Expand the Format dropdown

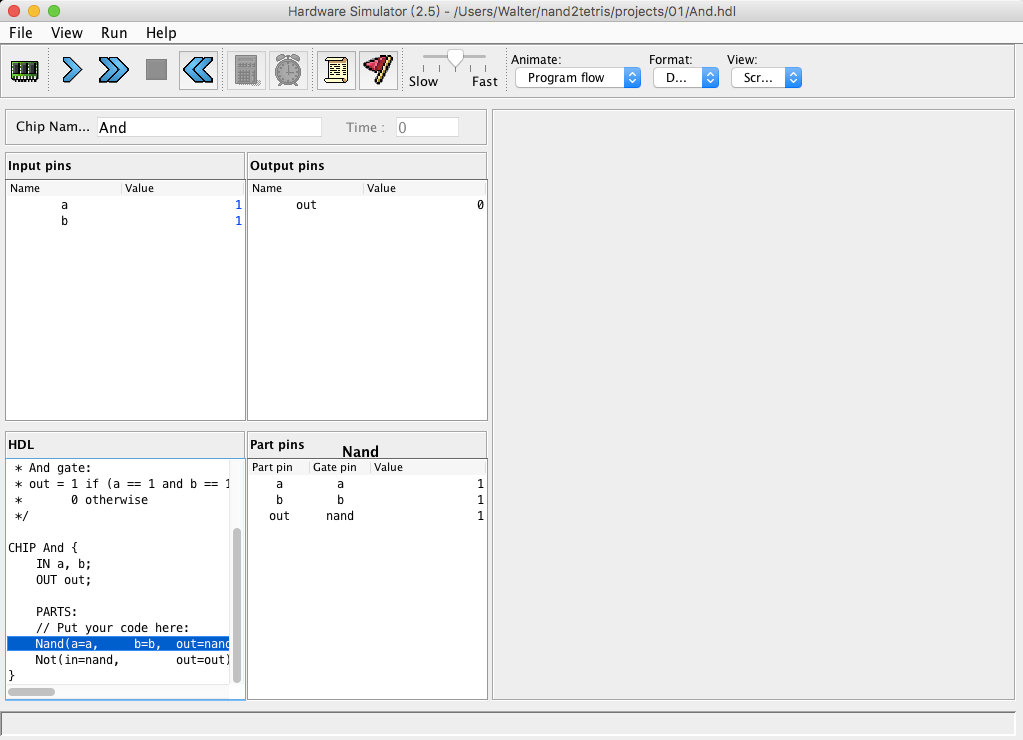click(685, 78)
